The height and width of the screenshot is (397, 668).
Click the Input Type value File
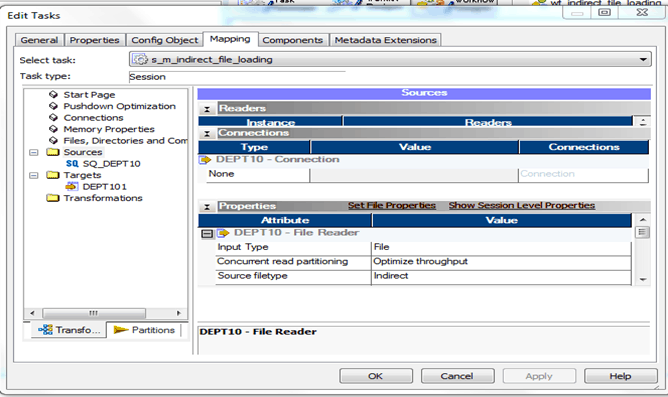501,247
